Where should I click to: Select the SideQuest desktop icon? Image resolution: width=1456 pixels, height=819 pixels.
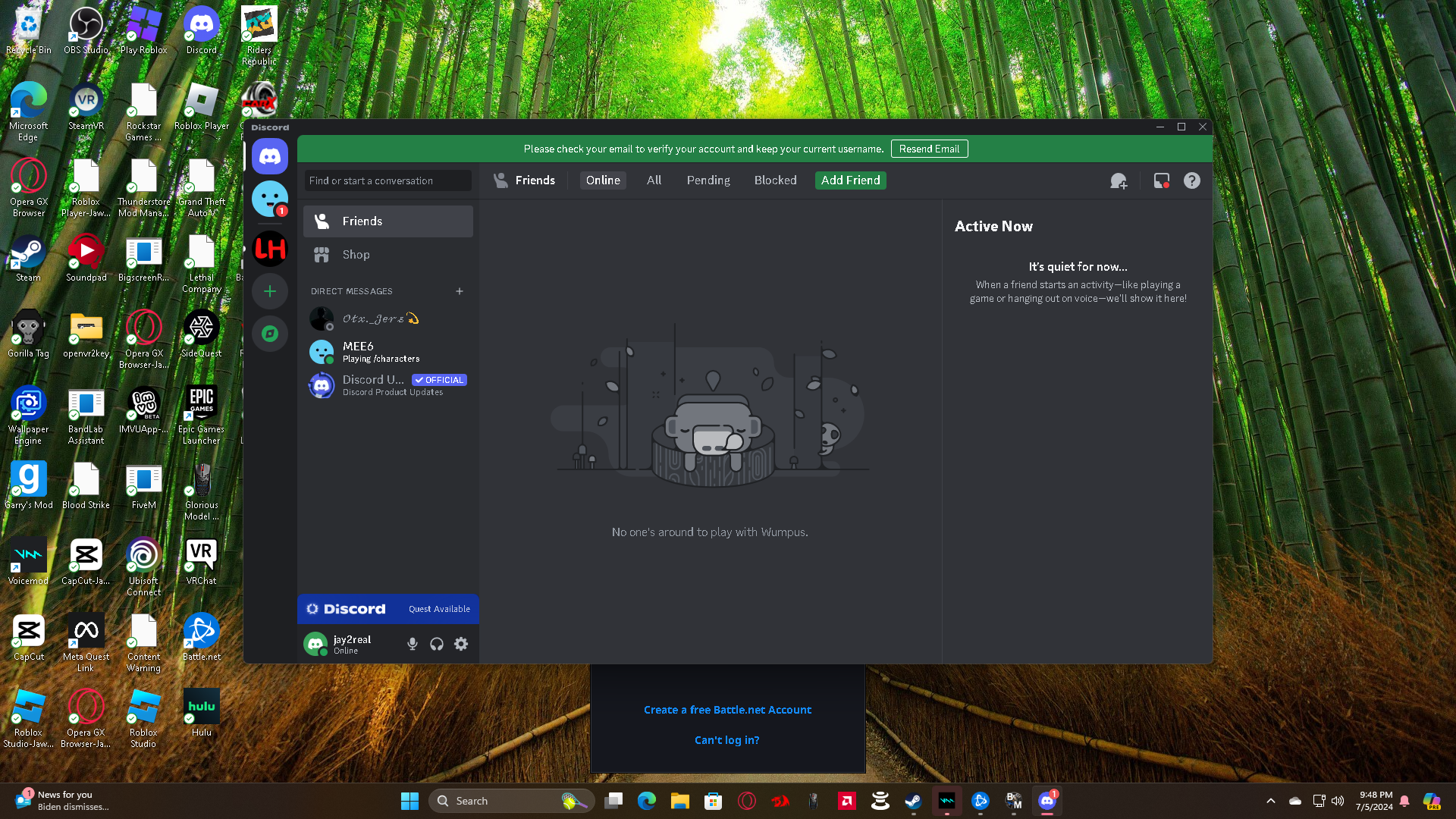[202, 335]
